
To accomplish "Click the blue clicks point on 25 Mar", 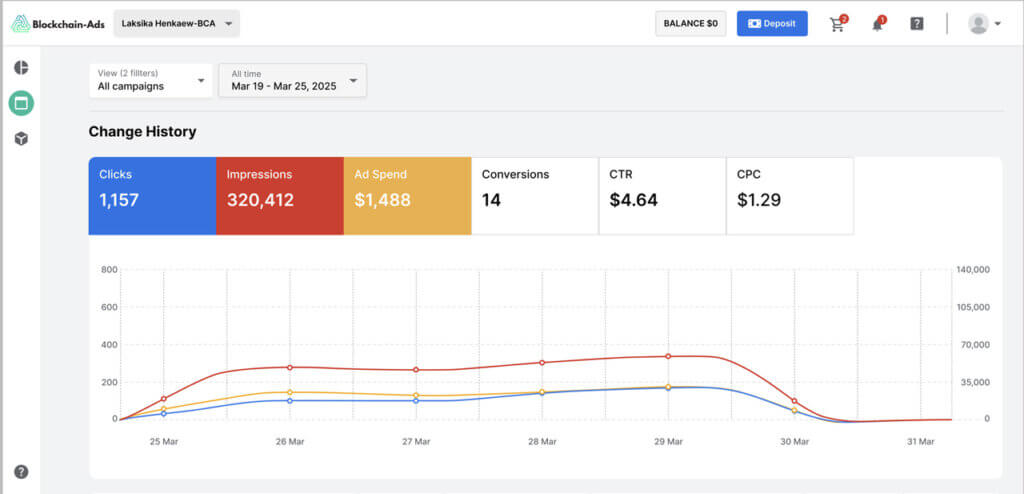I will (x=164, y=414).
